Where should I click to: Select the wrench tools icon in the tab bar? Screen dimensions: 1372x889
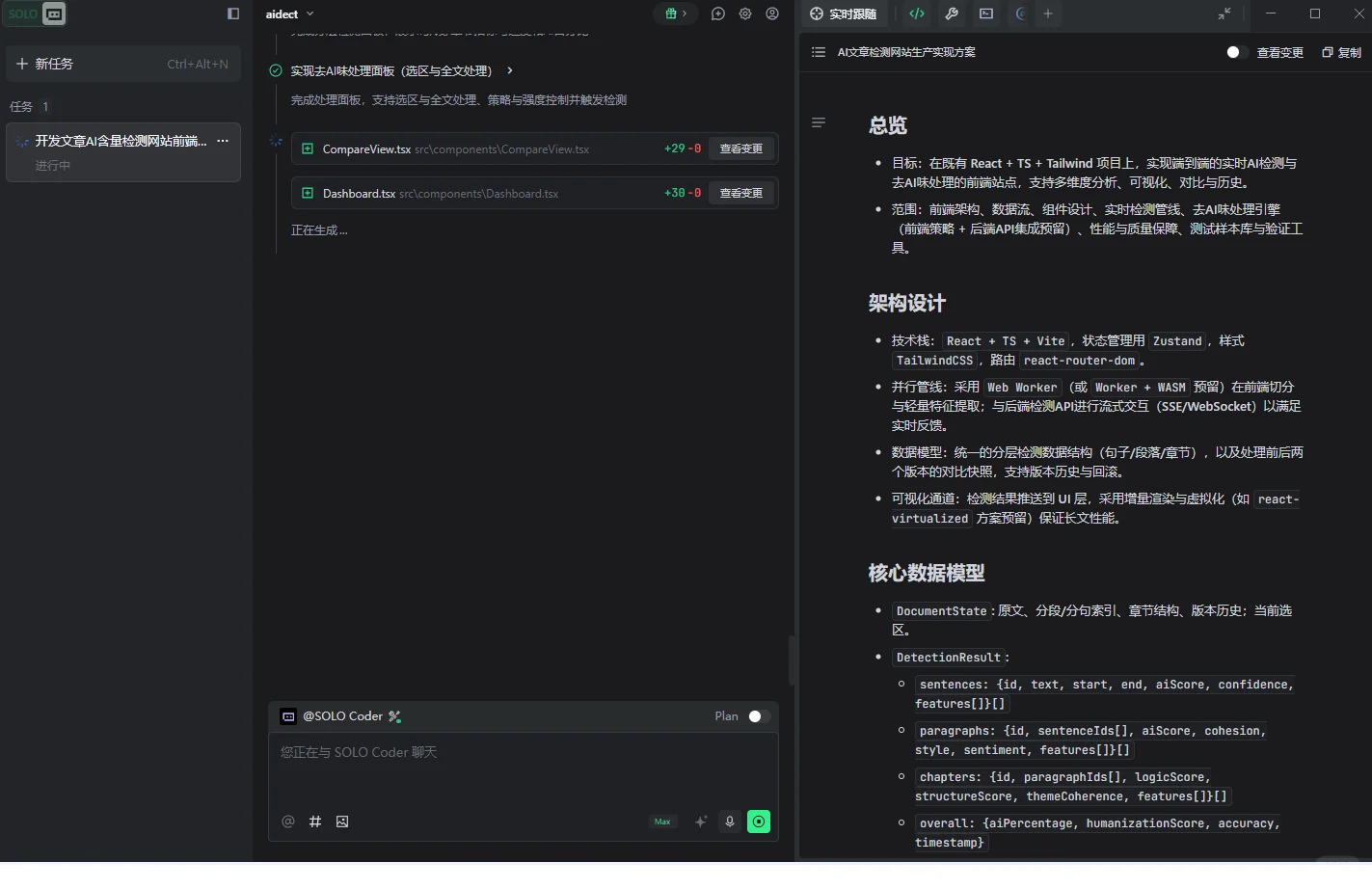[x=952, y=13]
